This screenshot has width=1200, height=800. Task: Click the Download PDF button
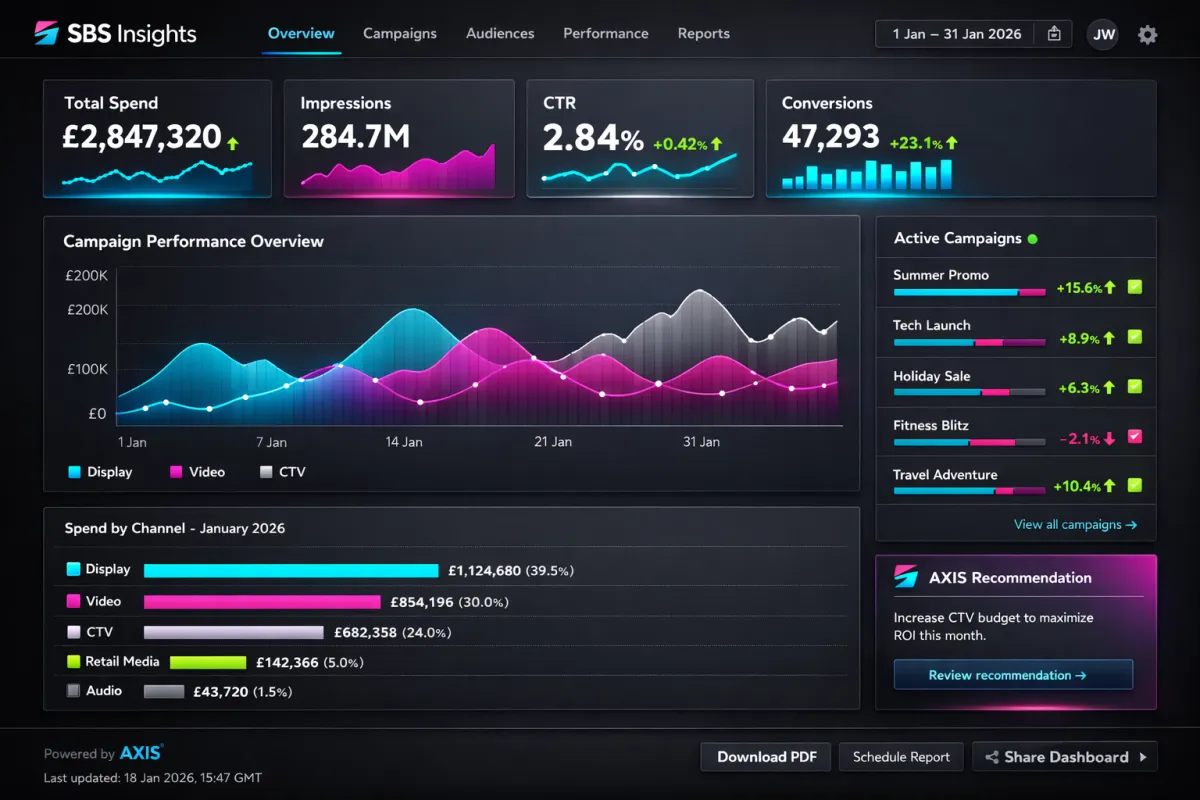765,757
